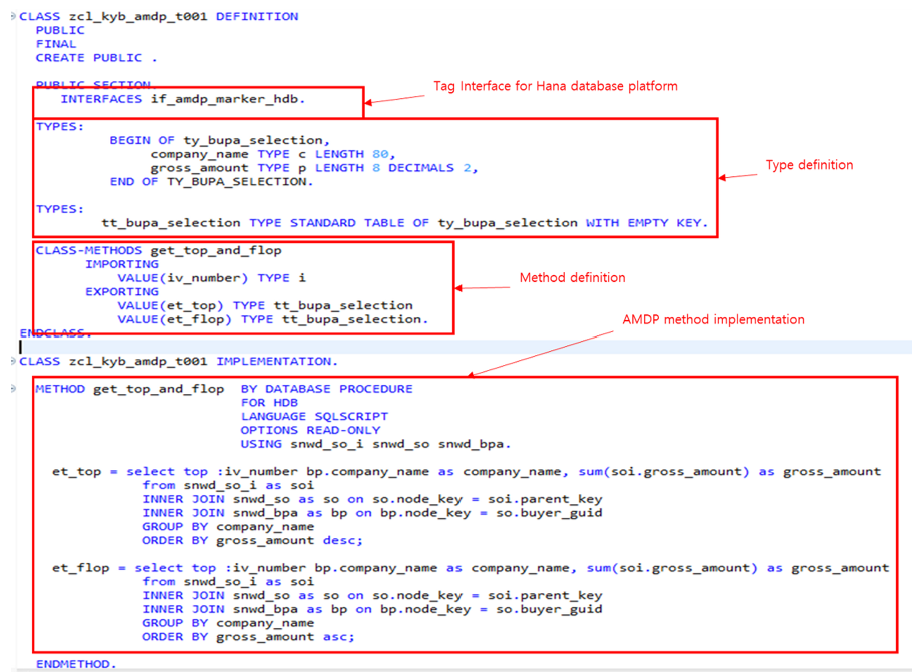Click the 'IMPORTING' keyword
This screenshot has height=672, width=916.
[x=122, y=264]
